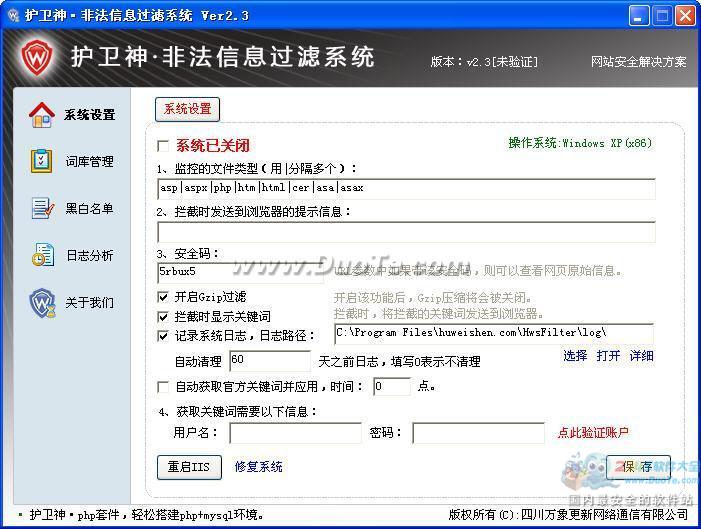Toggle the 系统已关闭 checkbox
This screenshot has height=529, width=701.
(x=163, y=146)
